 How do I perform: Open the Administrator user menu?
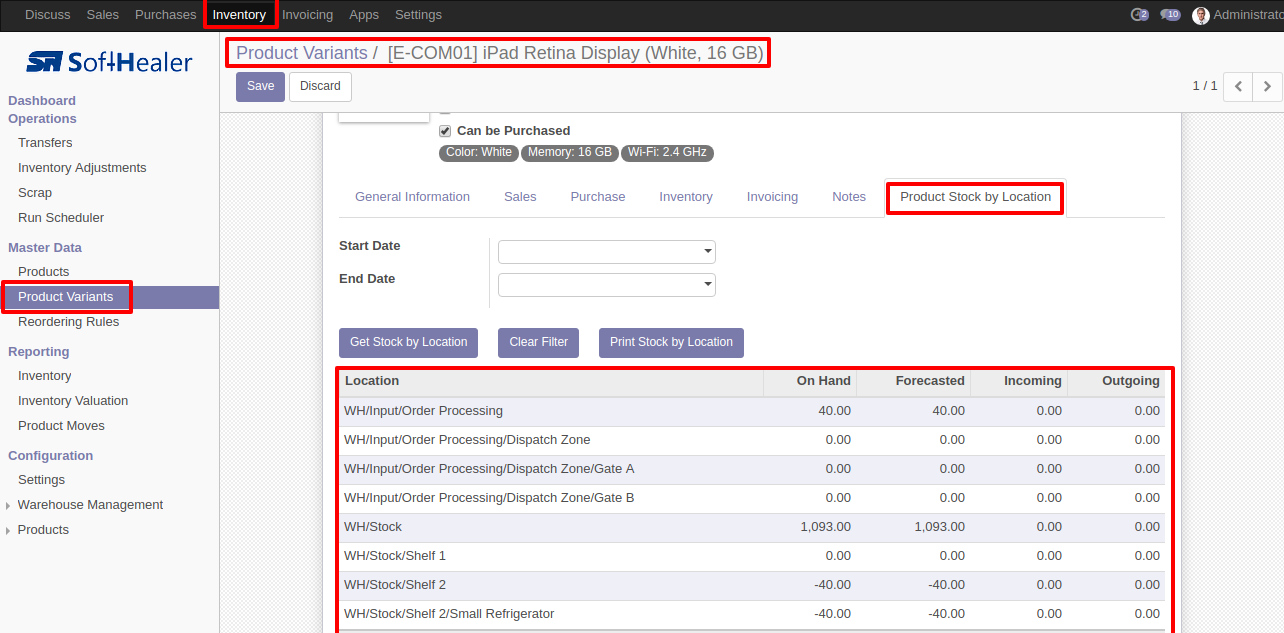1237,15
